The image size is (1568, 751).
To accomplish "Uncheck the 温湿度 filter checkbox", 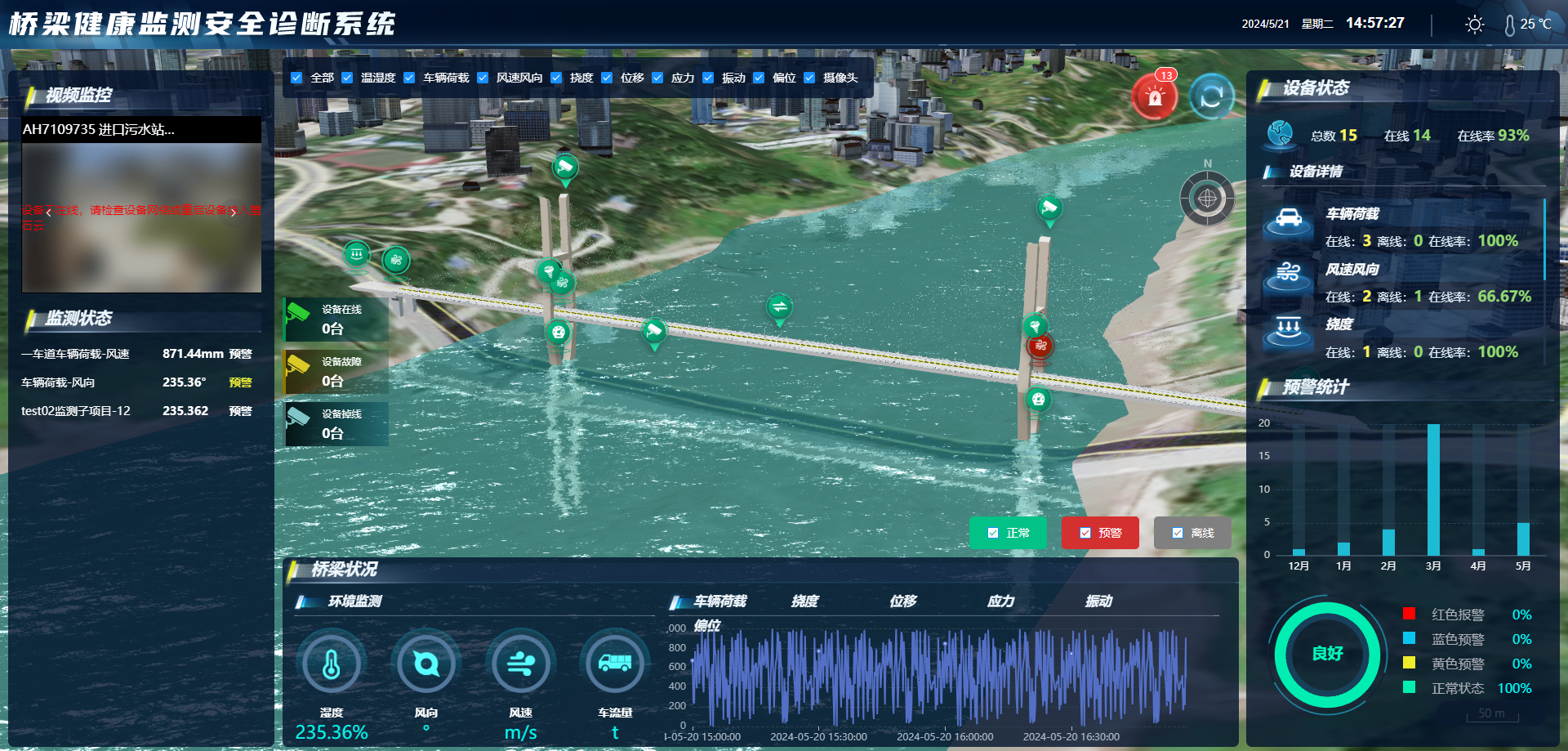I will tap(348, 78).
